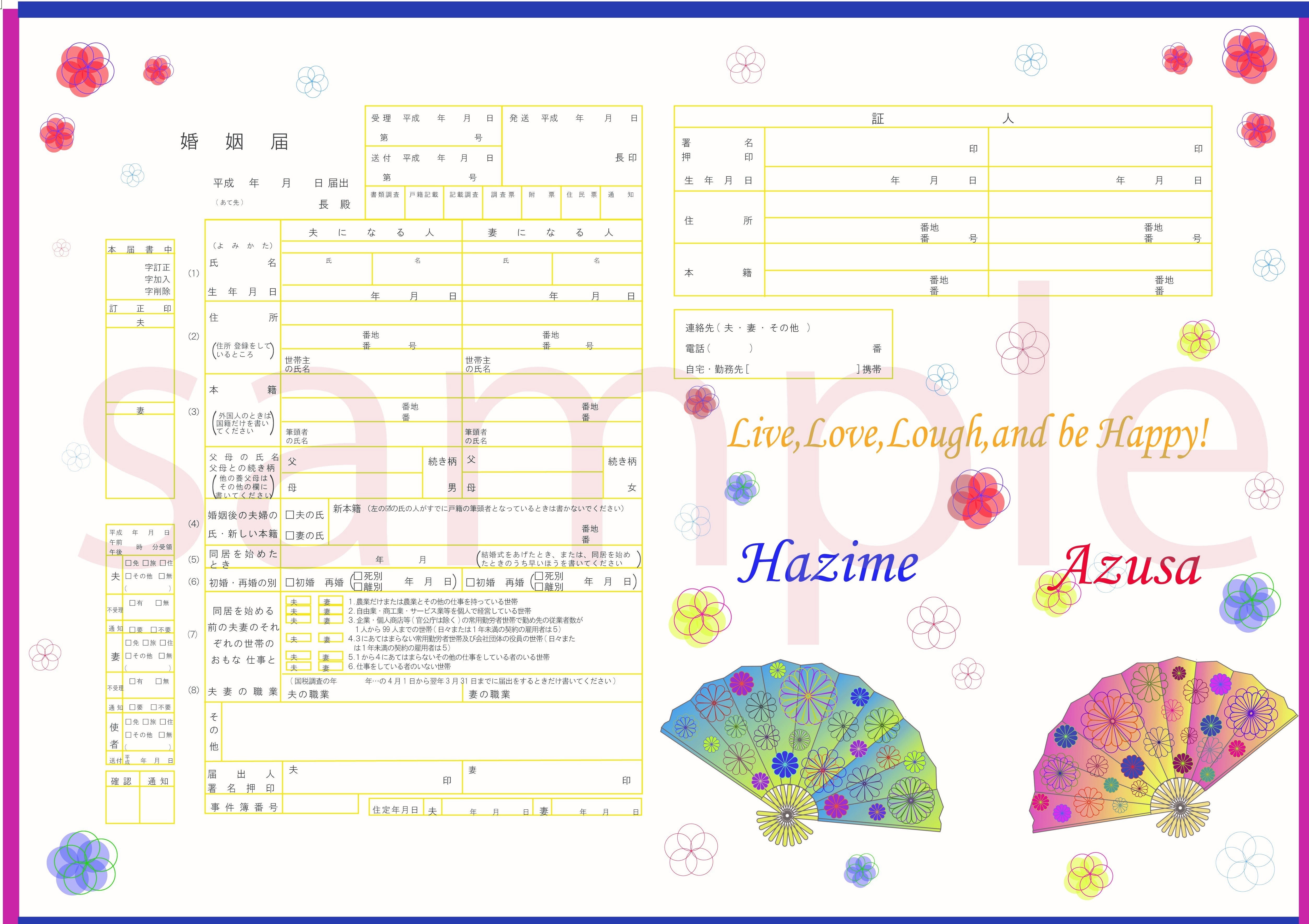Tick the 免 checkbox in the 使者 section

(128, 722)
